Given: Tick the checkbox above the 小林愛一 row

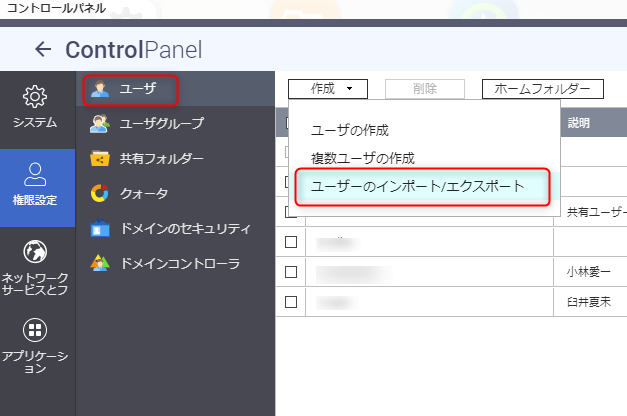Looking at the screenshot, I should (291, 241).
